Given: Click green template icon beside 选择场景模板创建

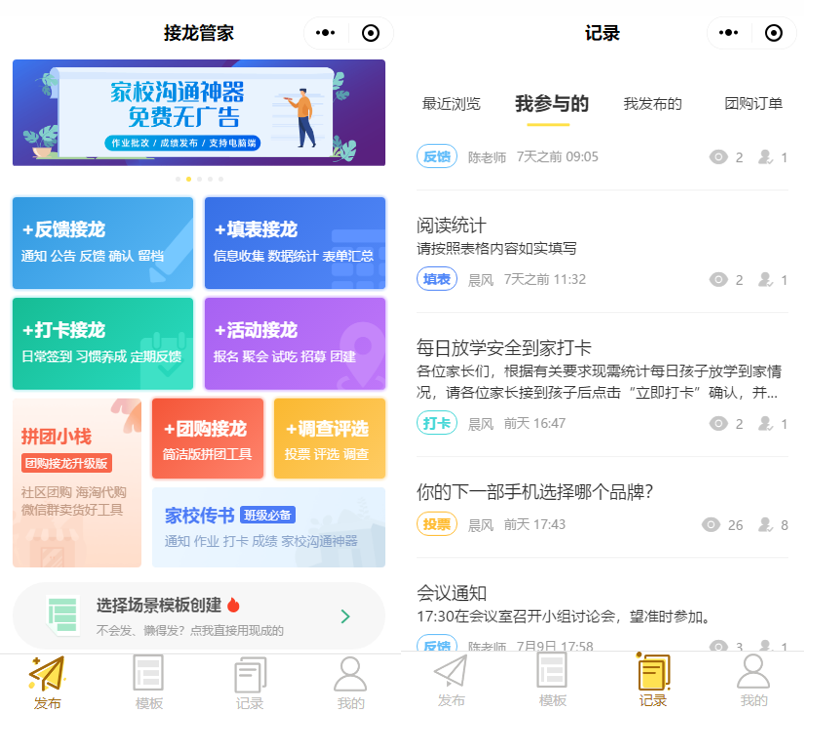Looking at the screenshot, I should pos(63,614).
